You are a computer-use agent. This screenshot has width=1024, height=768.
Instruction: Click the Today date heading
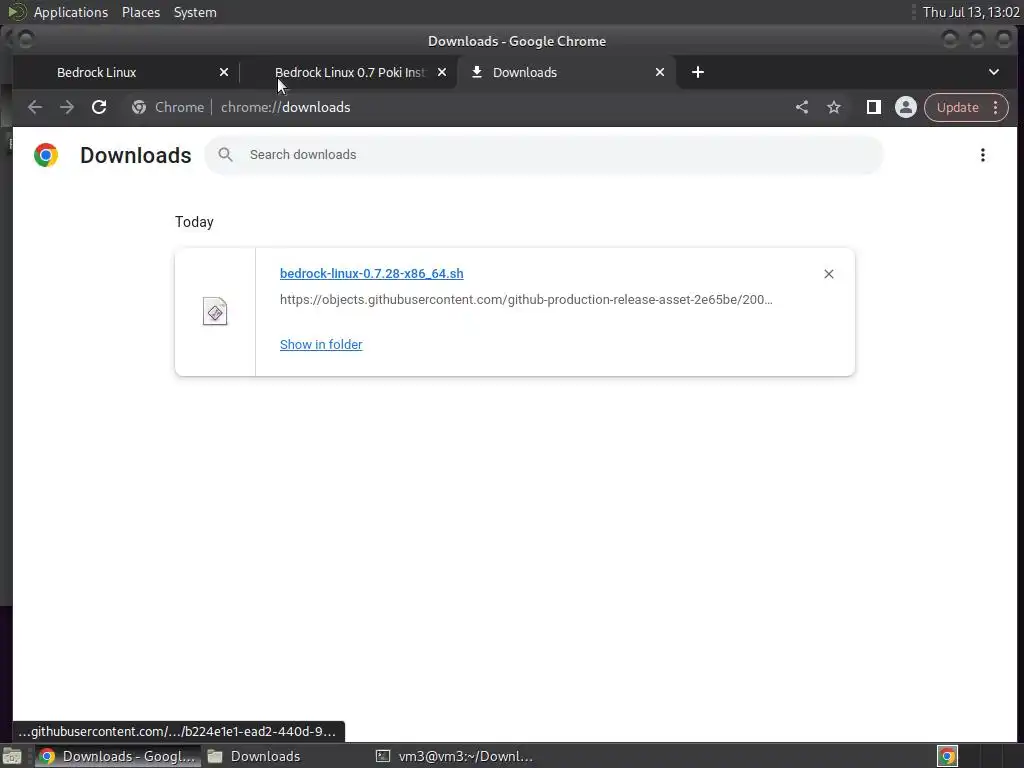[x=194, y=222]
